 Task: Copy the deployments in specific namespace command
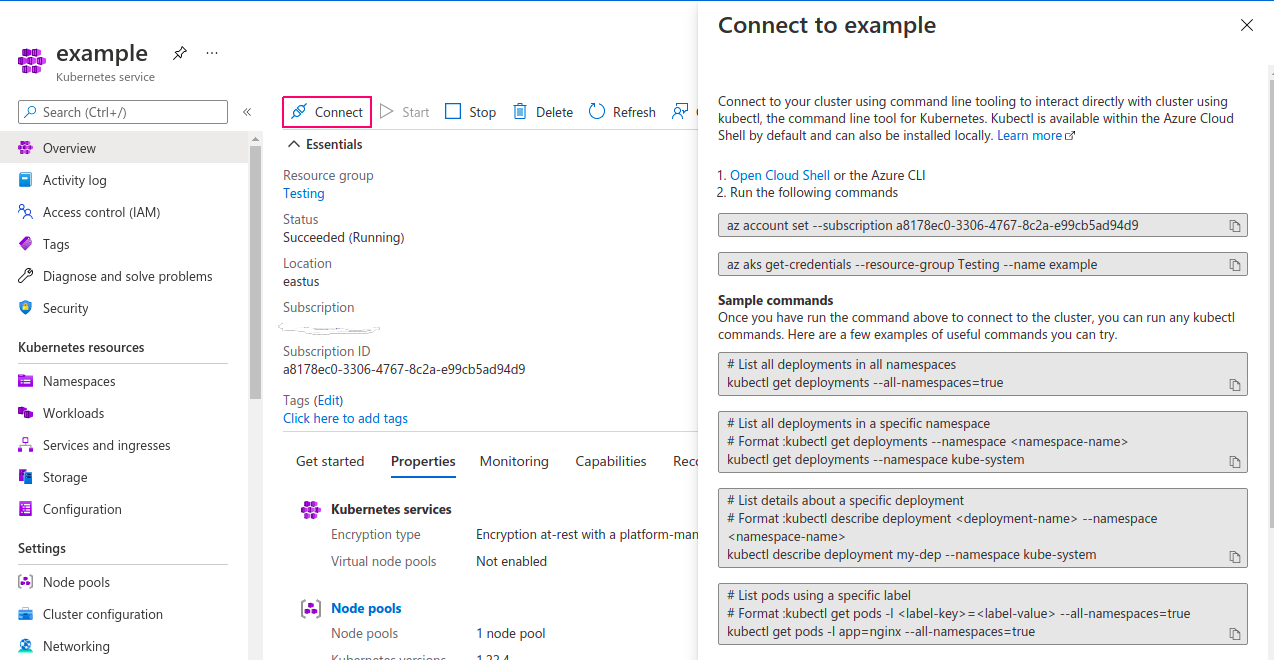click(1235, 462)
